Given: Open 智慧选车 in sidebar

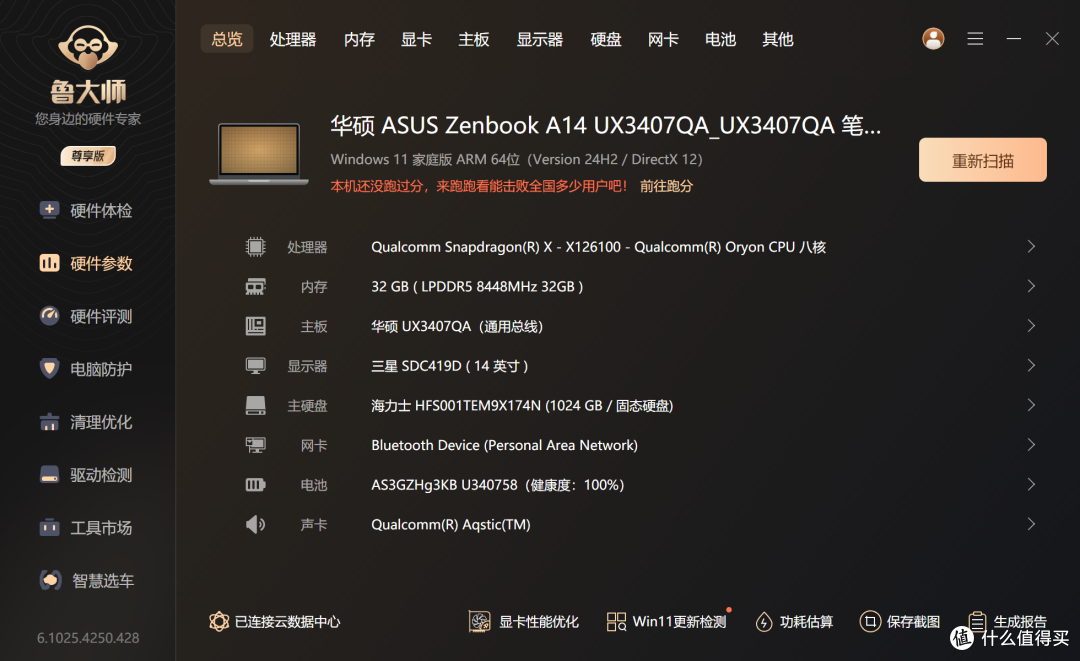Looking at the screenshot, I should (x=87, y=581).
